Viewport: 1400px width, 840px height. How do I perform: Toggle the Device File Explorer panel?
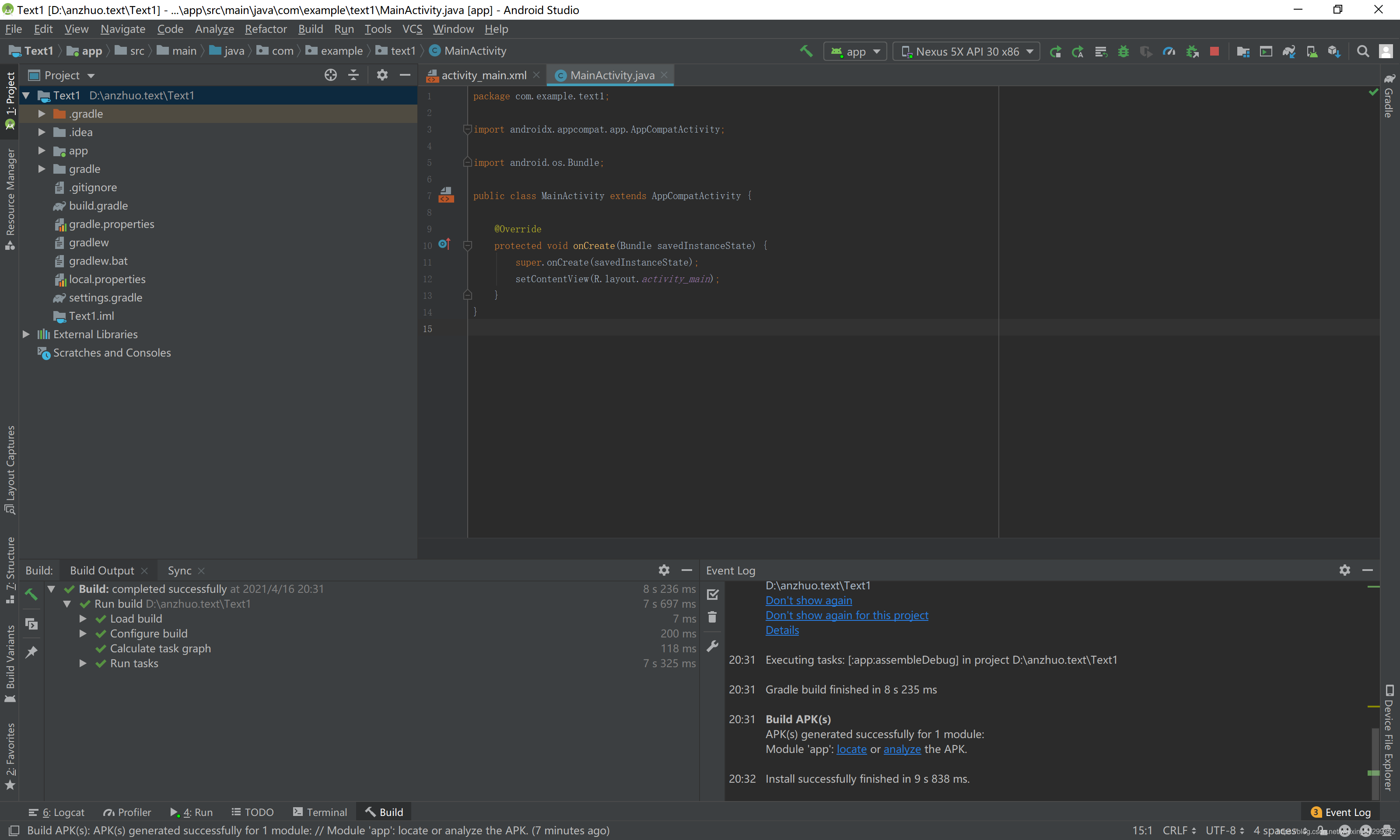click(1389, 737)
